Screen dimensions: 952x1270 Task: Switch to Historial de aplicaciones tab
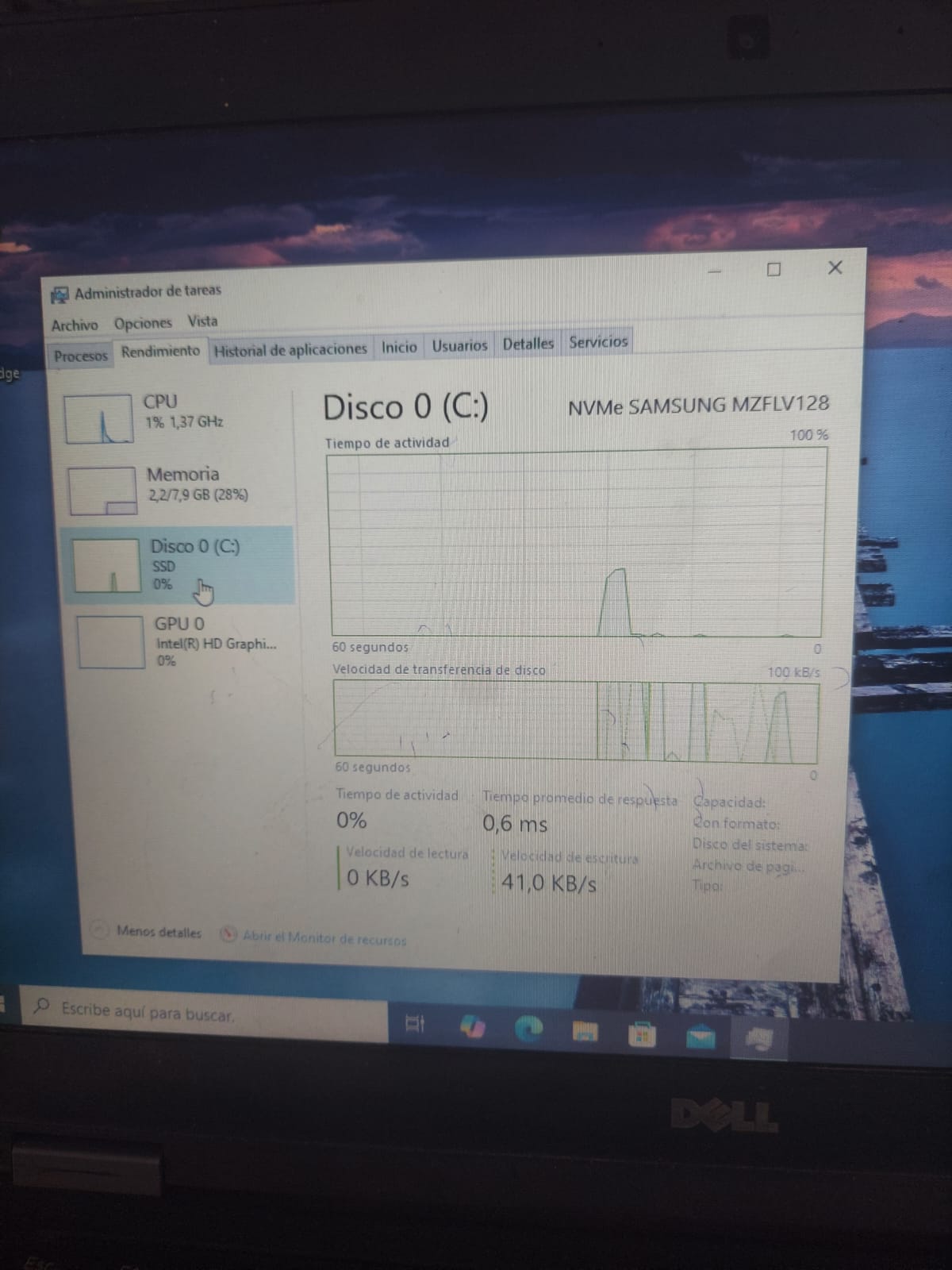(x=290, y=349)
